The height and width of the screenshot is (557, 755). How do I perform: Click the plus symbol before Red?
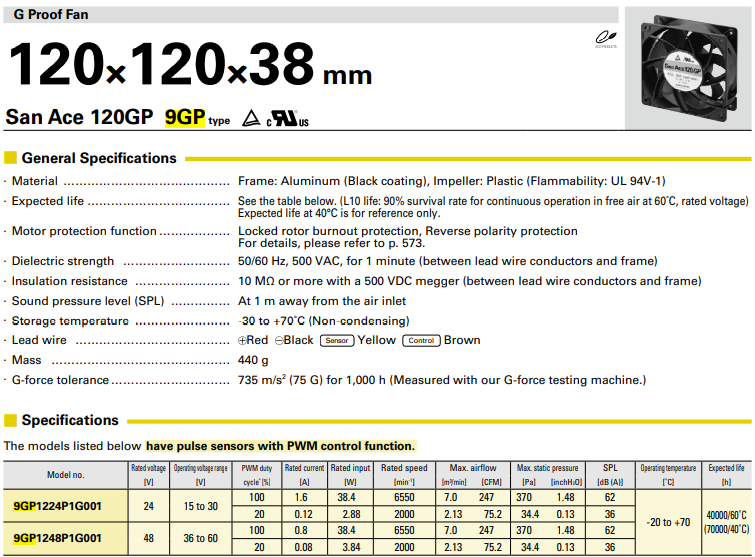pos(242,341)
